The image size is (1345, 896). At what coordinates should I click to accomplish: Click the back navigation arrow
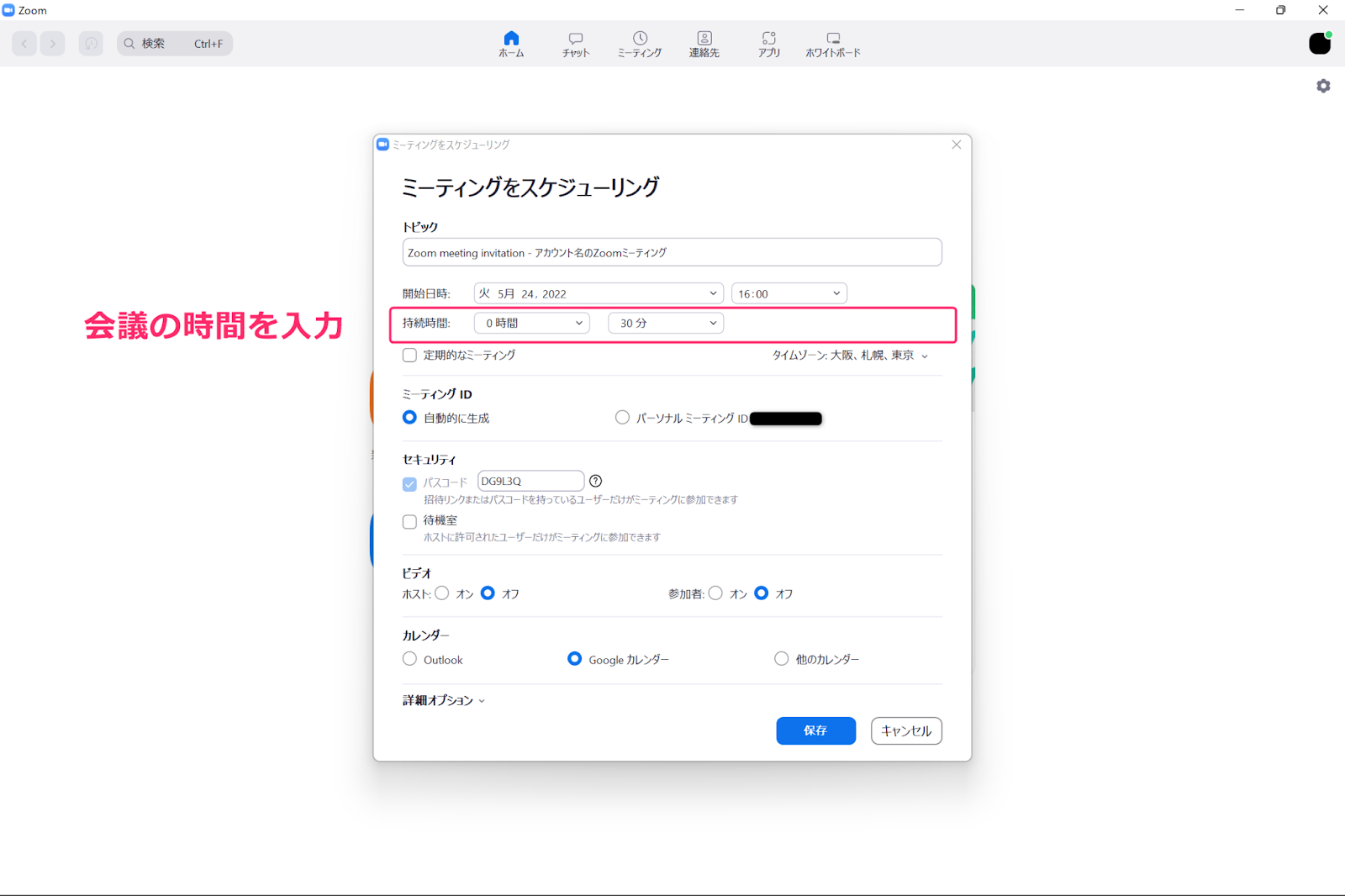coord(24,44)
